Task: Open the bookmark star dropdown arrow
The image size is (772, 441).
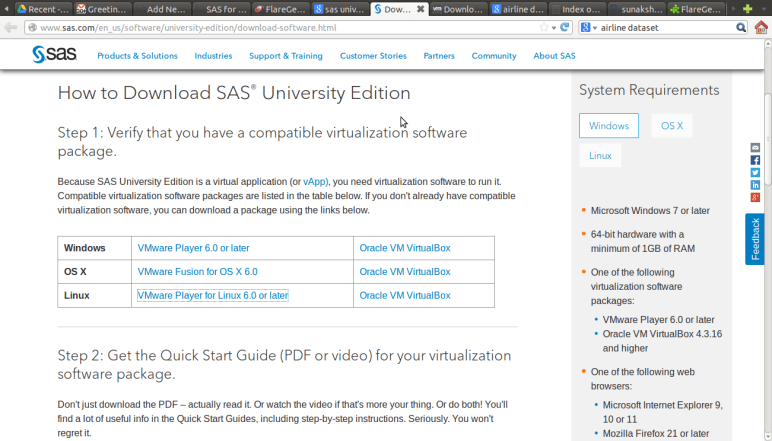Action: (554, 28)
